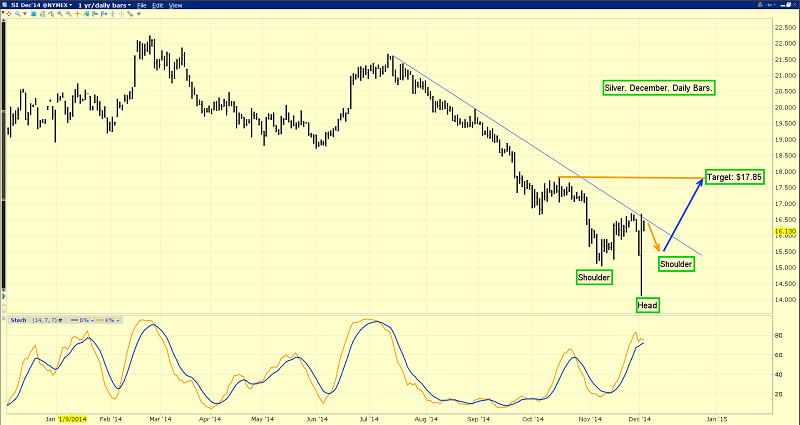Click the current price 16.130 marker

pos(784,231)
